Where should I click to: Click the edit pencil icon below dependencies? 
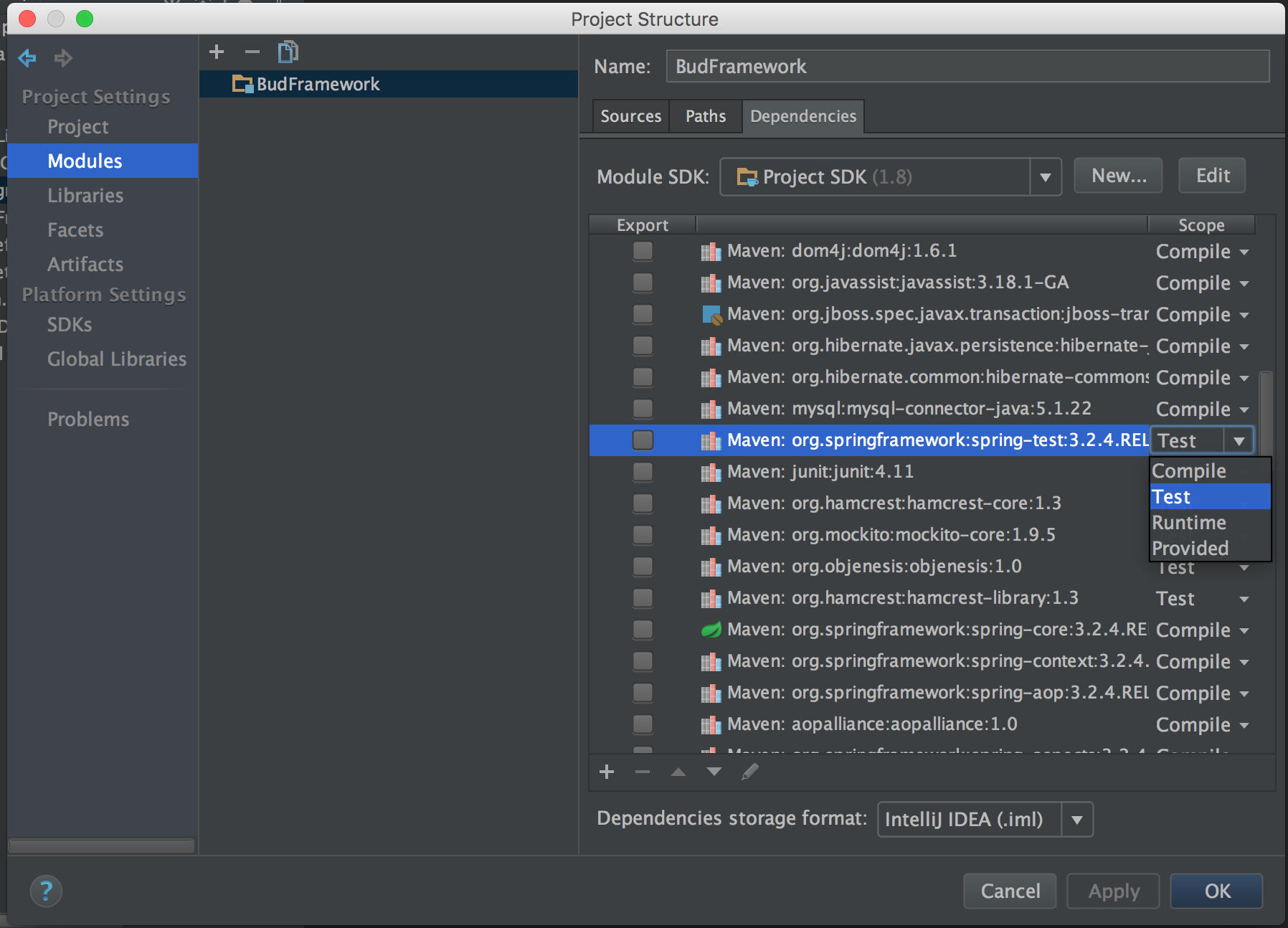(750, 772)
